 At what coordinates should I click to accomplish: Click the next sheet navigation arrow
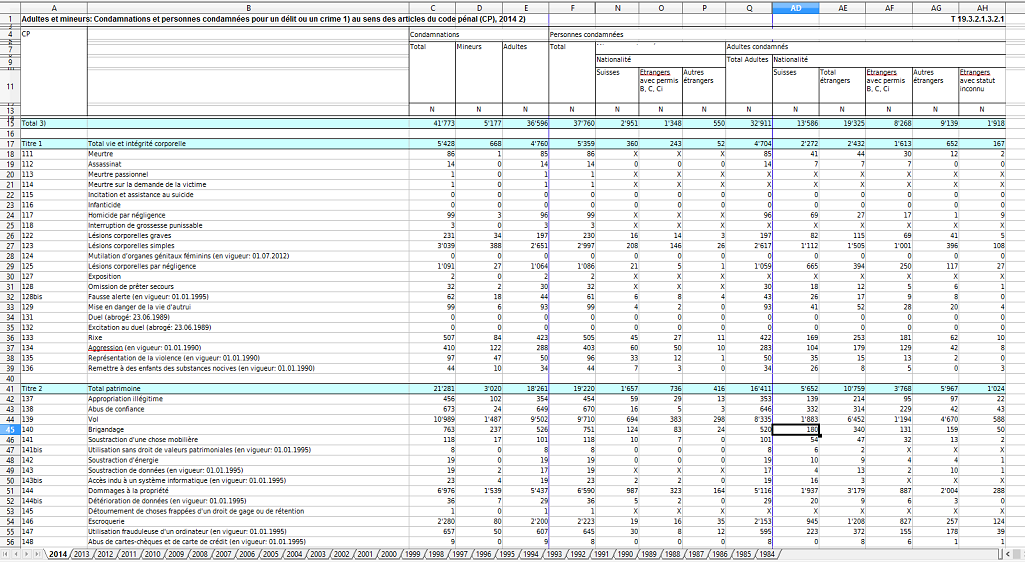pos(28,554)
